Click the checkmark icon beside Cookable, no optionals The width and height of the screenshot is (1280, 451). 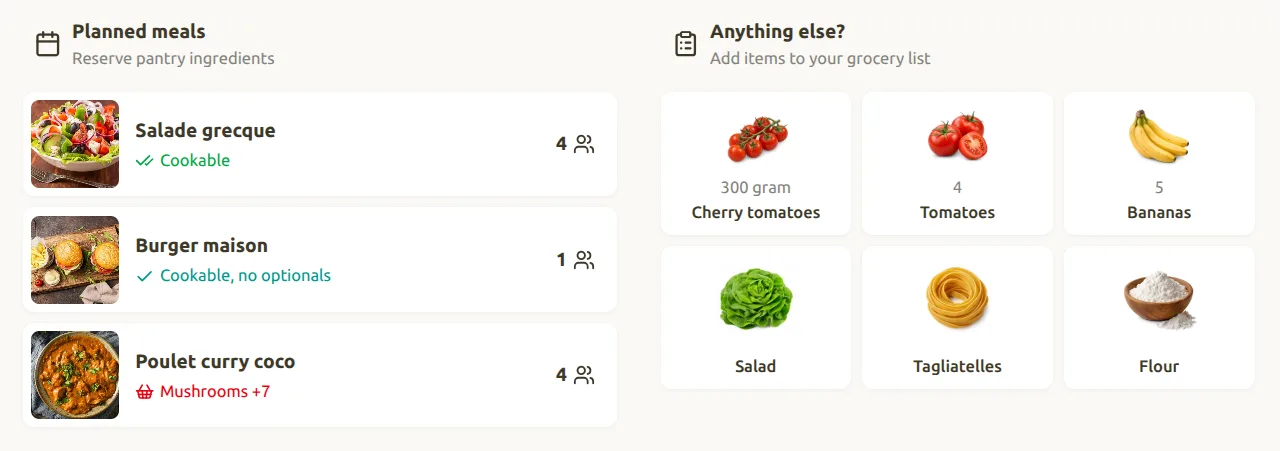click(x=144, y=276)
